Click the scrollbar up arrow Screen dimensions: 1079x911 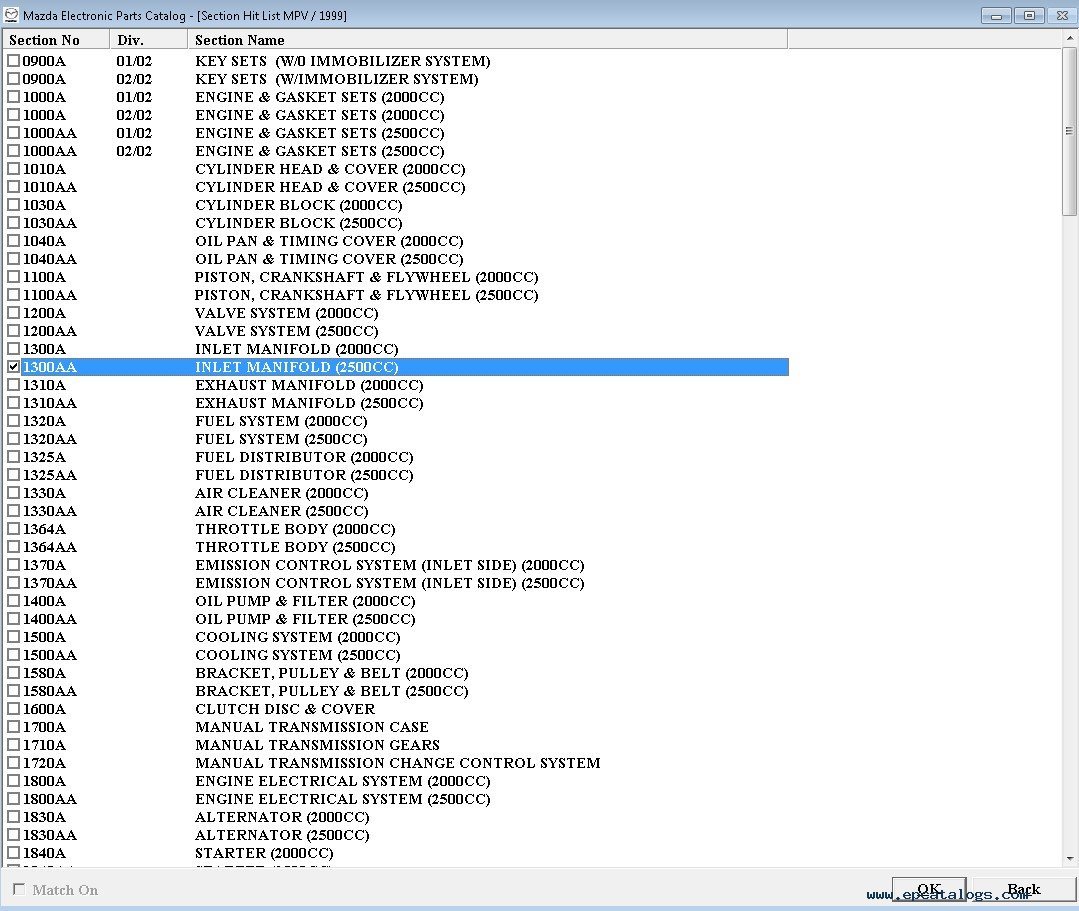(1069, 39)
